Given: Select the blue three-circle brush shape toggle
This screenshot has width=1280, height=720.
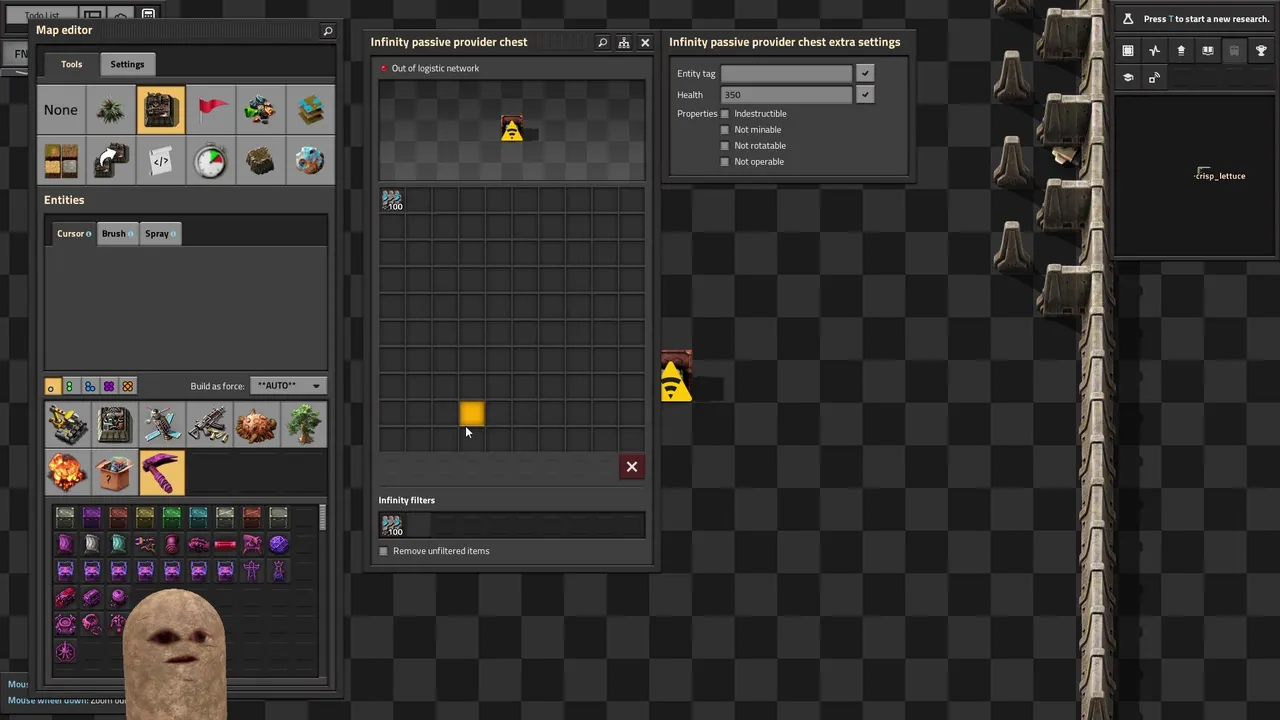Looking at the screenshot, I should coord(89,386).
